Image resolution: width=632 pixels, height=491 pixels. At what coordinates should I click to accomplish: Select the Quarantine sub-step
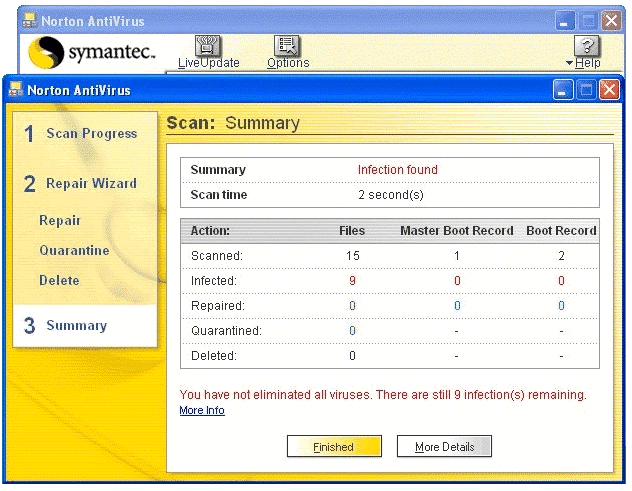(x=74, y=251)
